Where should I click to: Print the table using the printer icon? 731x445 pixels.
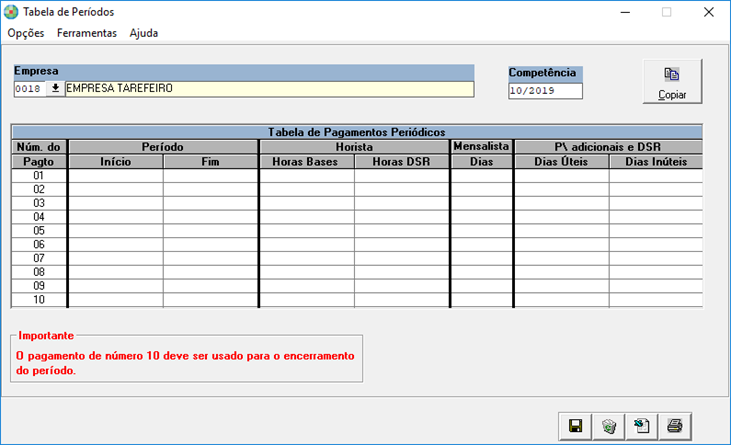click(x=675, y=426)
